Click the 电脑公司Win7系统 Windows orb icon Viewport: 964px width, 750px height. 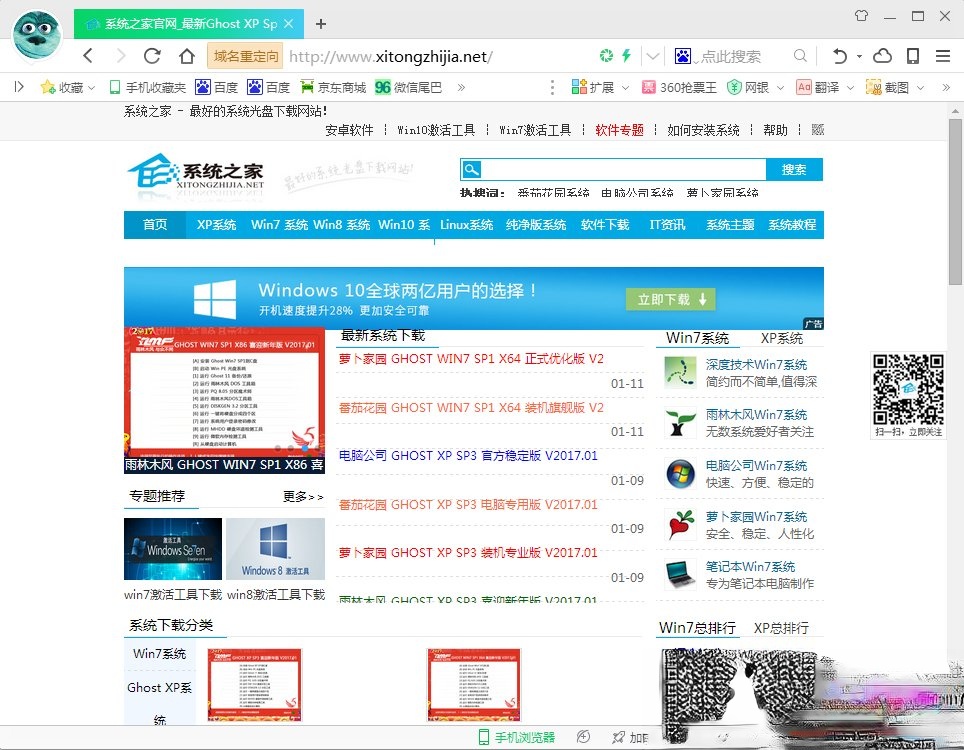point(680,474)
